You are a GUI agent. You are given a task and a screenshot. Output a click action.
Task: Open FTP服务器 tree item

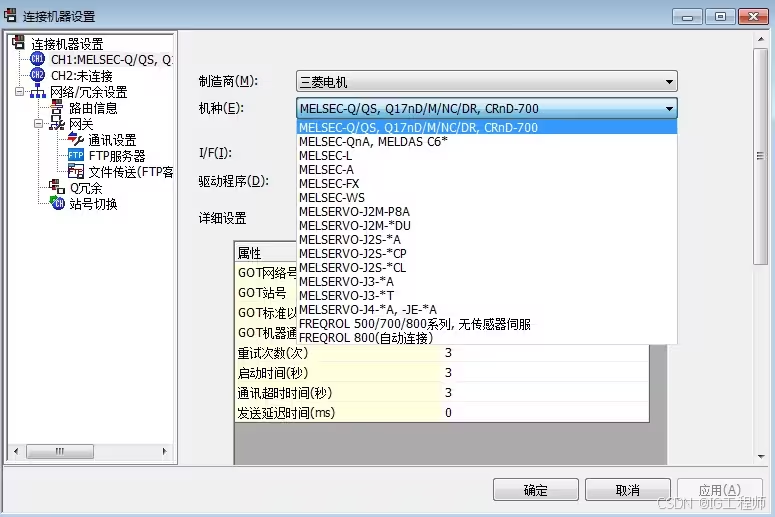(x=117, y=156)
